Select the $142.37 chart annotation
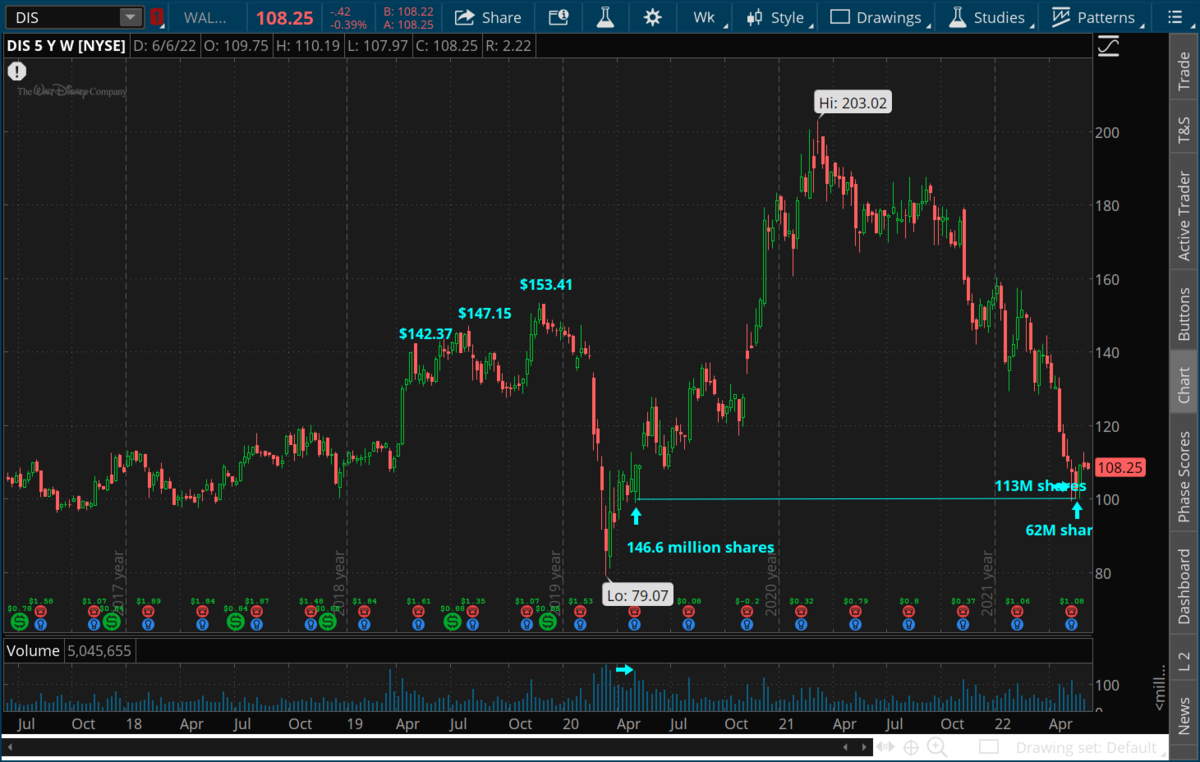This screenshot has height=762, width=1200. pyautogui.click(x=426, y=334)
